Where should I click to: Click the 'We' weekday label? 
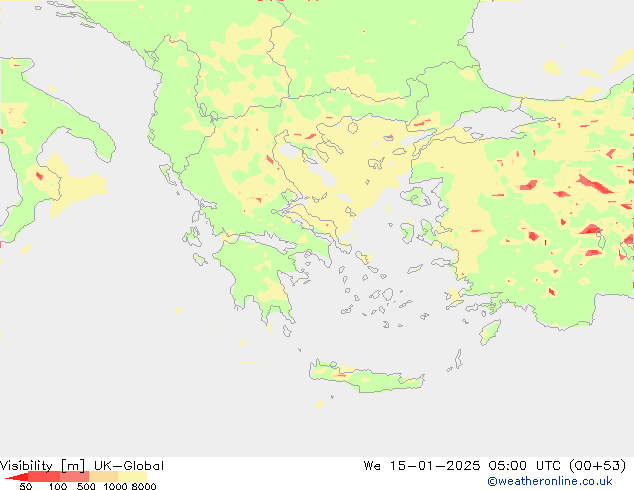click(372, 466)
